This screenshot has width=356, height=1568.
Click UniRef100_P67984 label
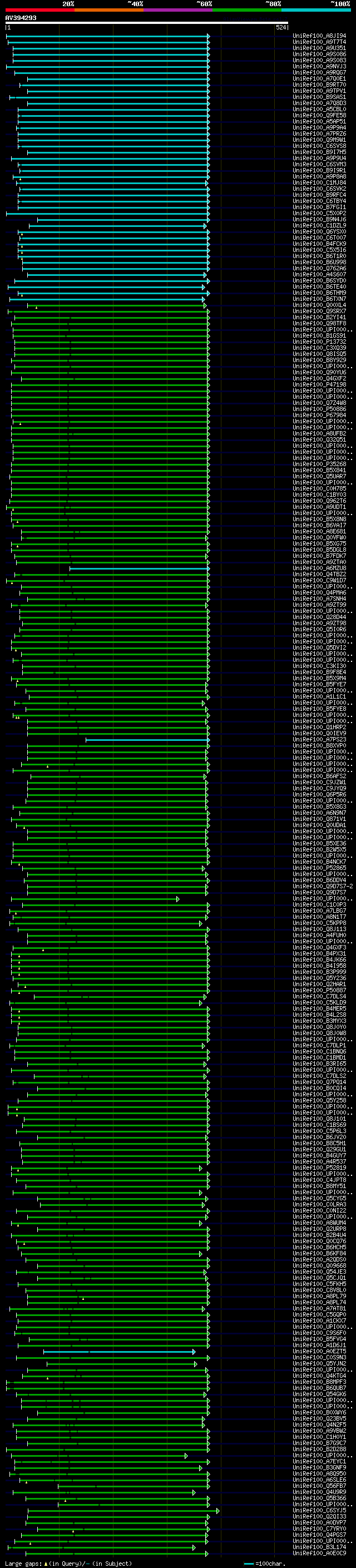[319, 415]
